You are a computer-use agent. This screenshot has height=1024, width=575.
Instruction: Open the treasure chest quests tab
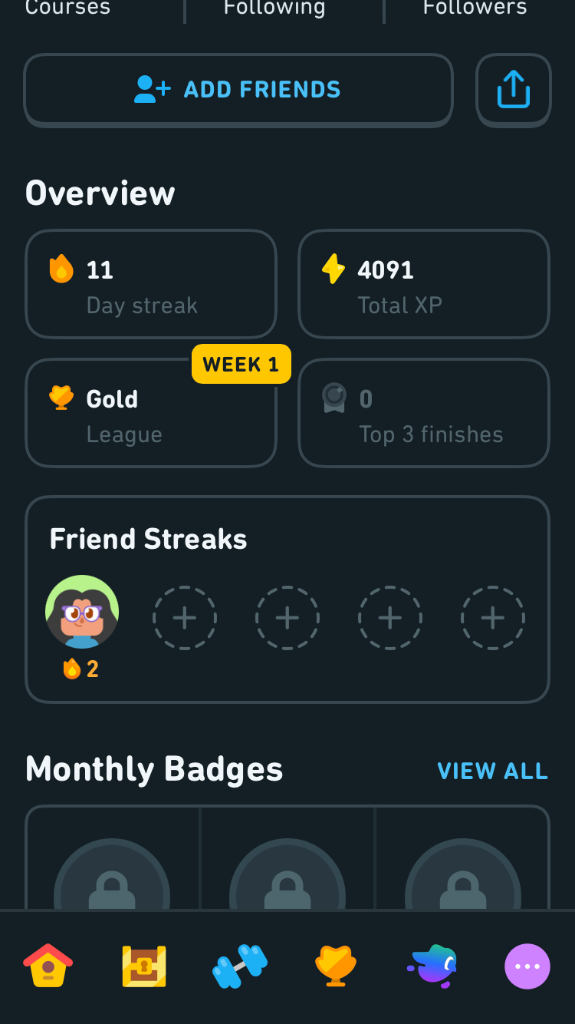(x=144, y=966)
